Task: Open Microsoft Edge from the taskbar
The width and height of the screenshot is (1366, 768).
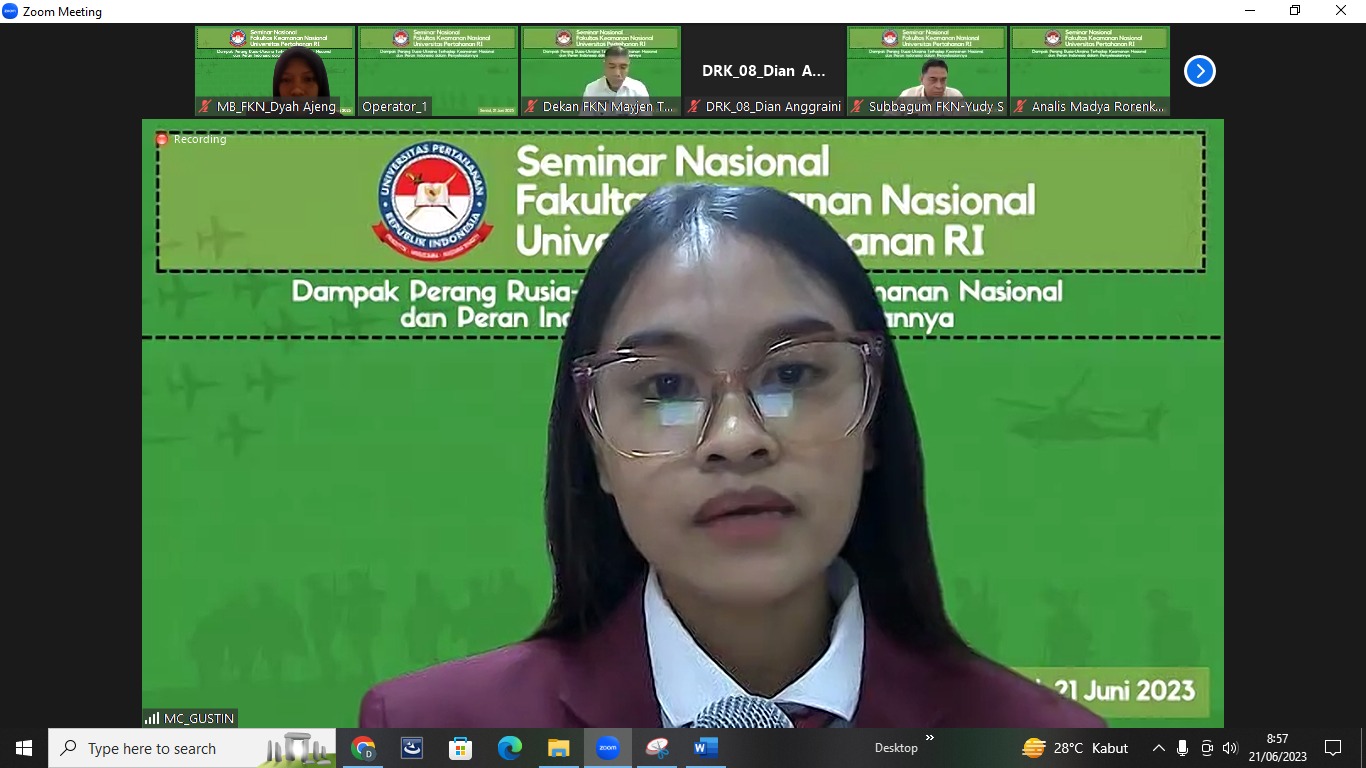Action: [510, 748]
